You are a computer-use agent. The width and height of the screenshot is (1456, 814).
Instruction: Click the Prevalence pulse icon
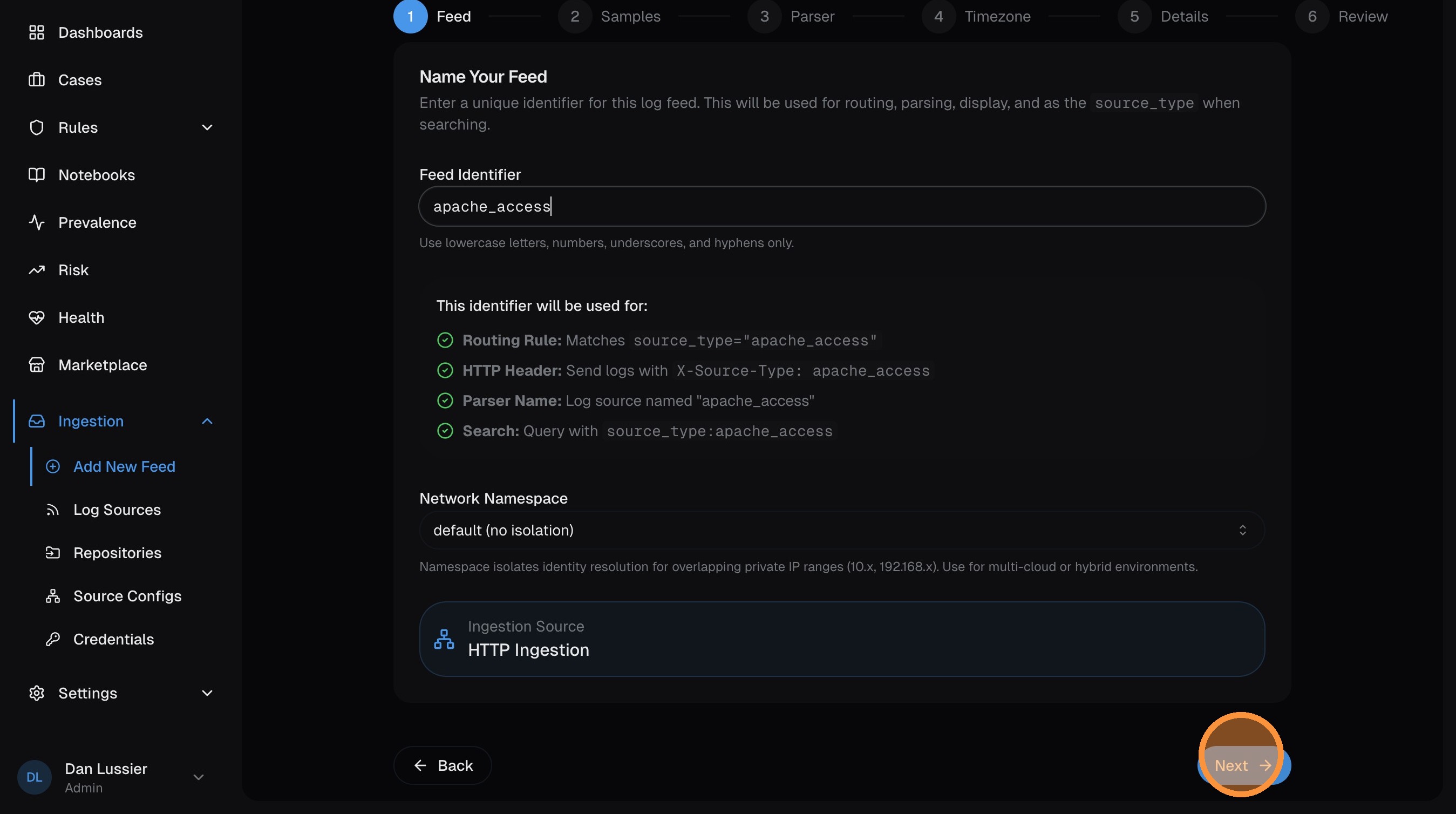(x=37, y=223)
